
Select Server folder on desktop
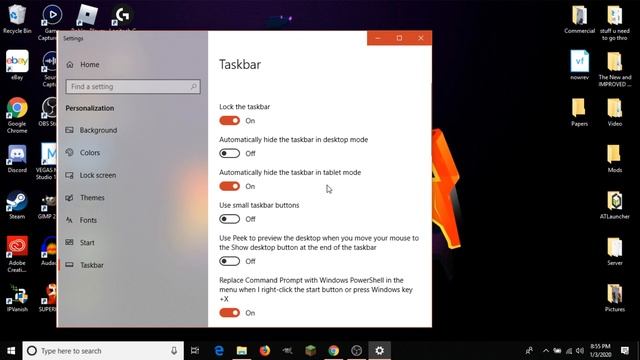[615, 251]
